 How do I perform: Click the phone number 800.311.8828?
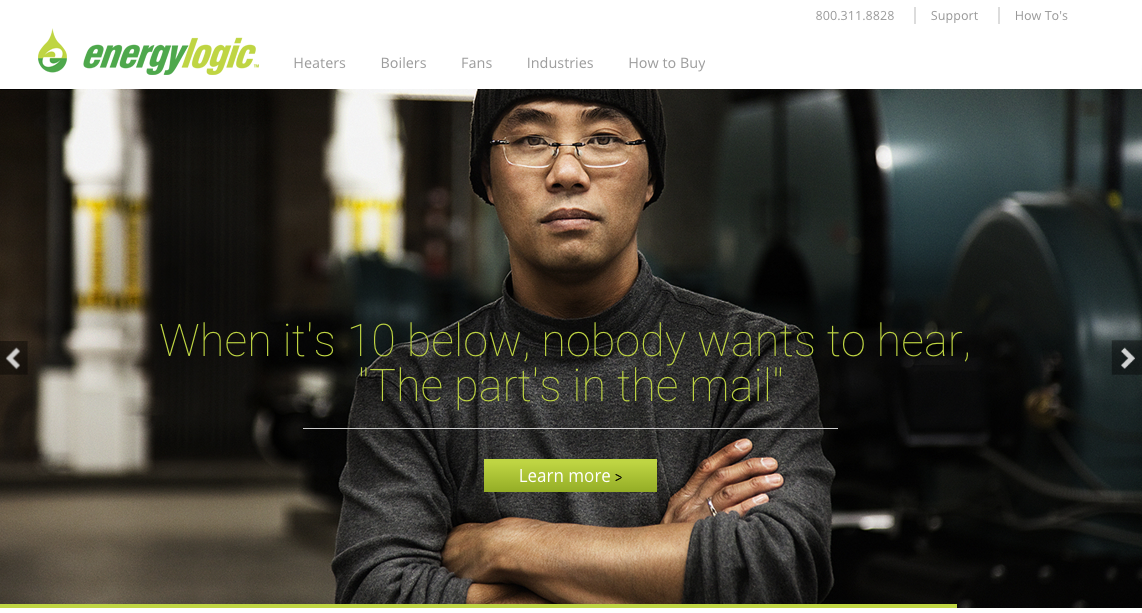854,16
